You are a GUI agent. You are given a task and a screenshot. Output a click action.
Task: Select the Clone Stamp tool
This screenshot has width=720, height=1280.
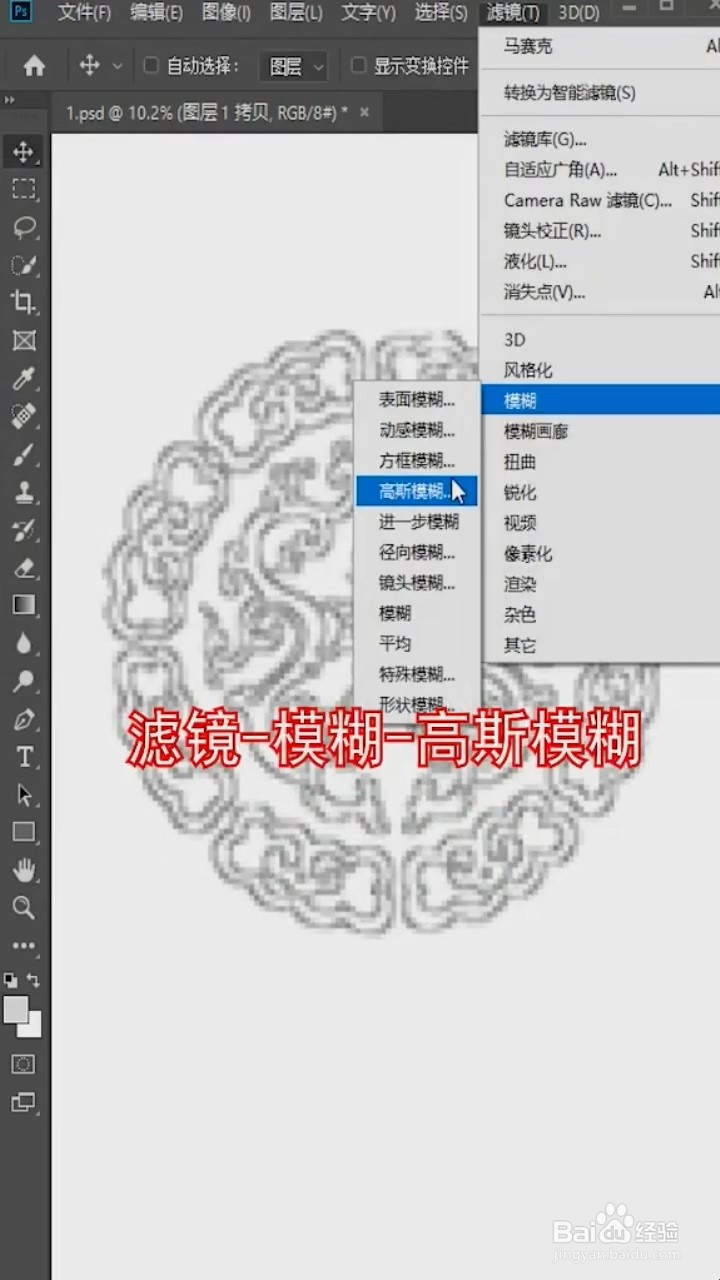point(23,492)
